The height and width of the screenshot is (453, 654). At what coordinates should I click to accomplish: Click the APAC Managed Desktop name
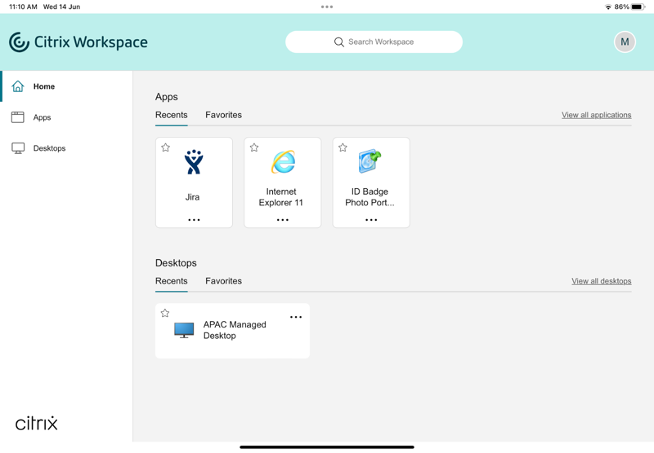[234, 330]
